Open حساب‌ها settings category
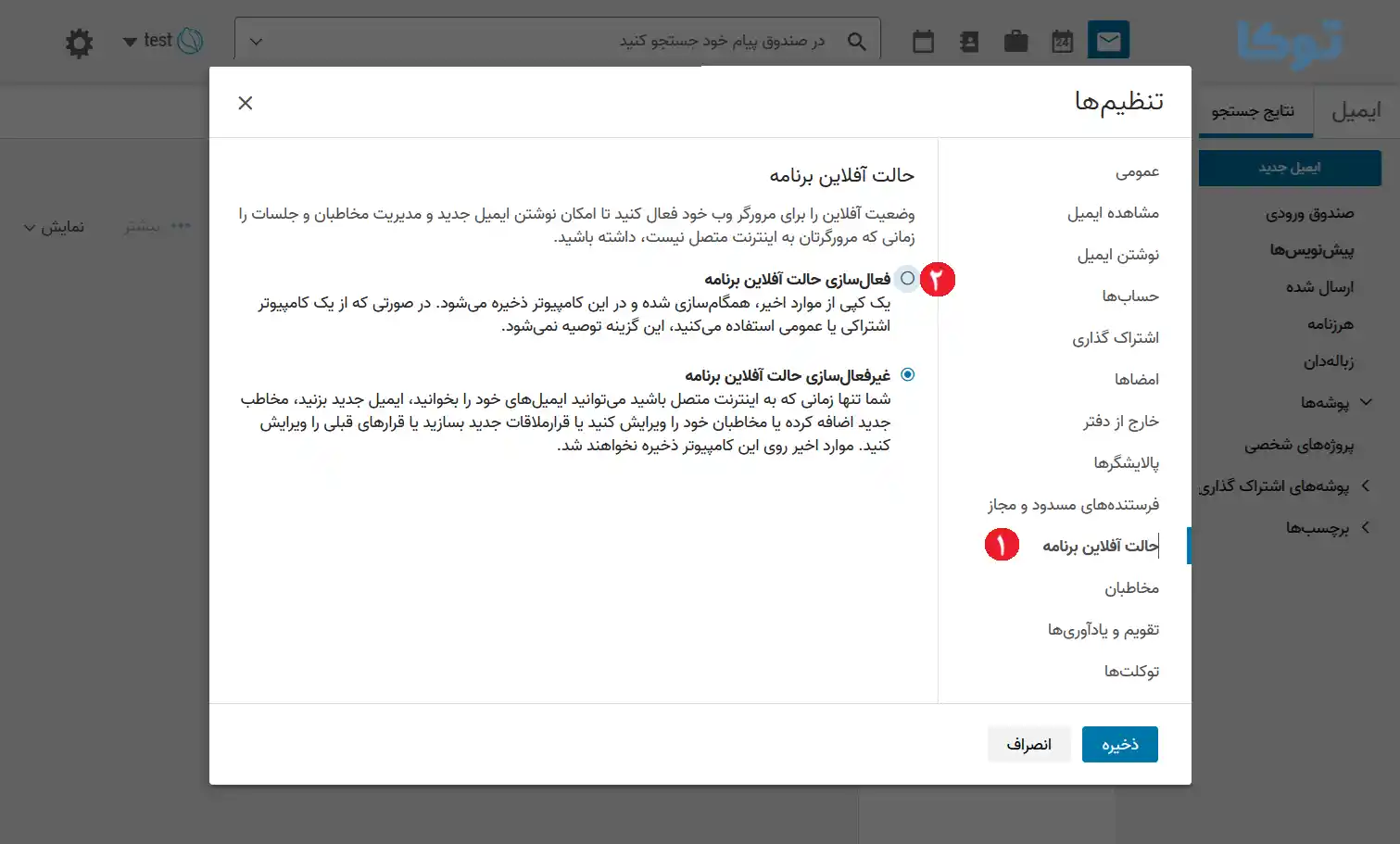Viewport: 1400px width, 844px height. [x=1130, y=296]
